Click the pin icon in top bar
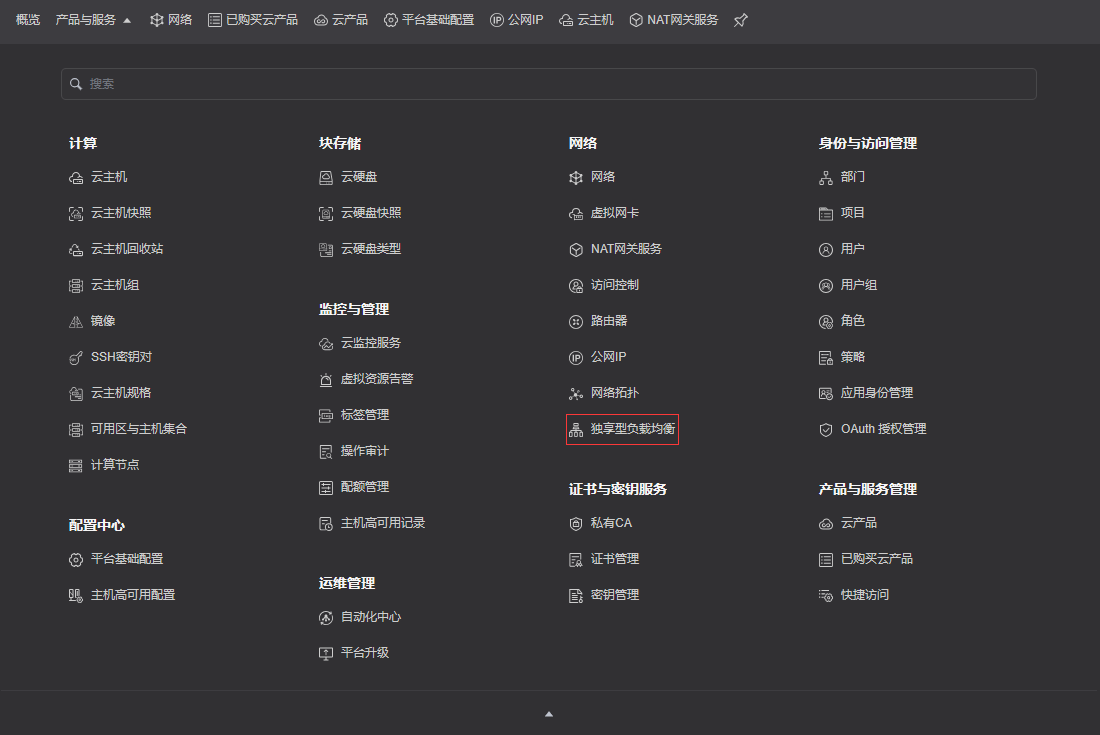The image size is (1100, 735). coord(740,20)
